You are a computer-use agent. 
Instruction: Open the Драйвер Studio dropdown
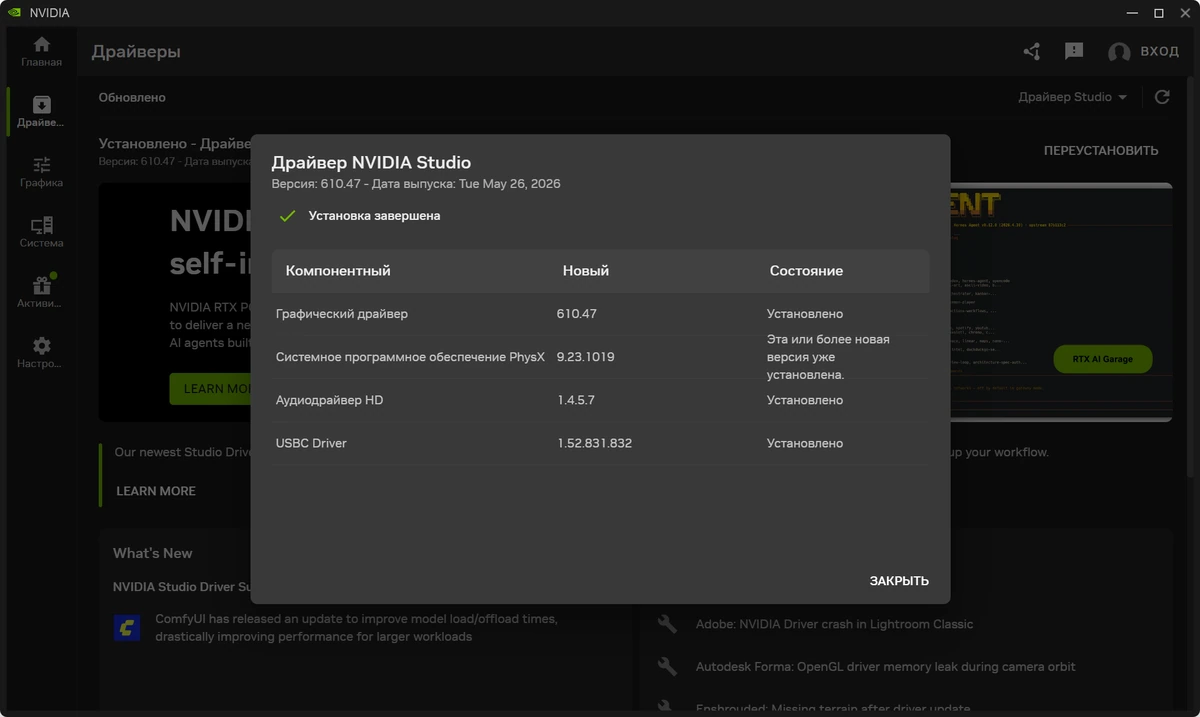point(1073,97)
